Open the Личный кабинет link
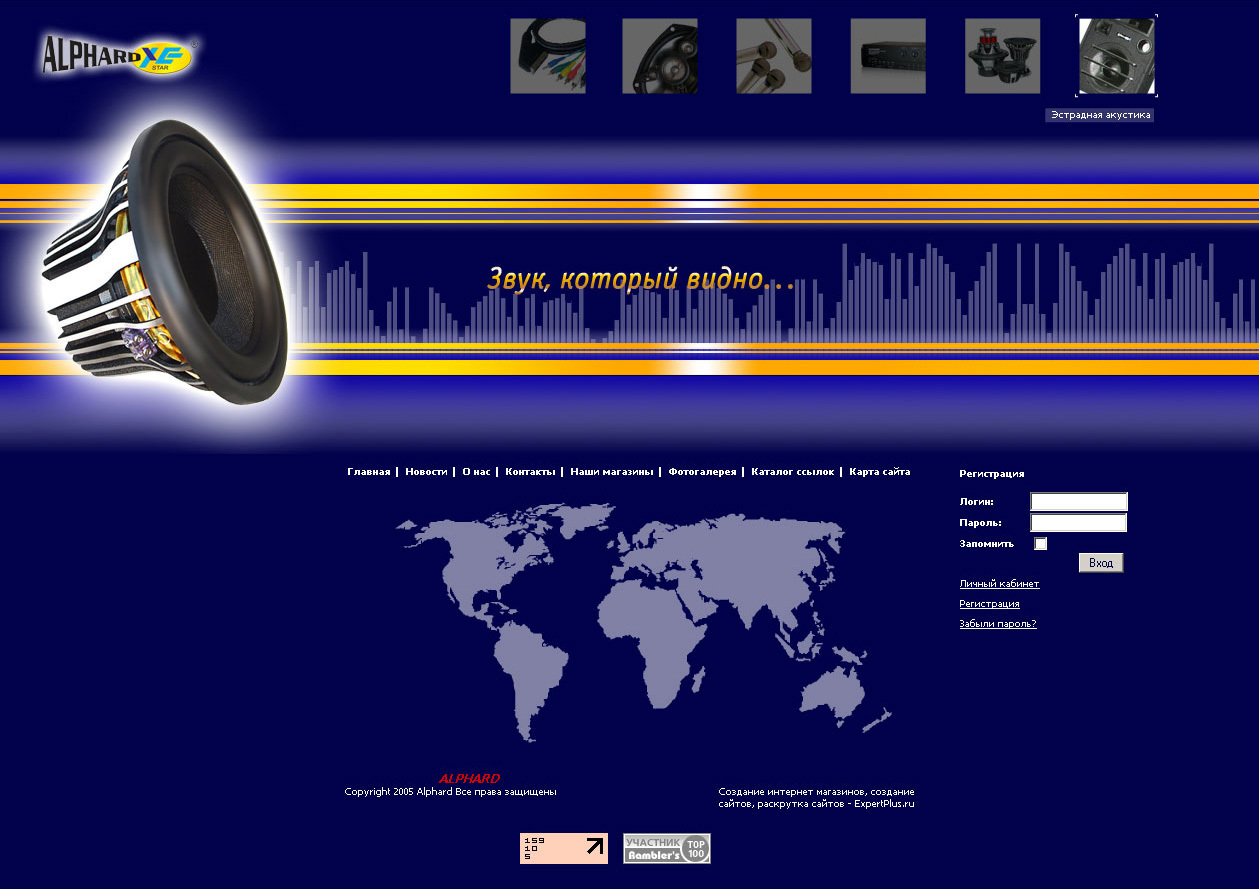Image resolution: width=1259 pixels, height=889 pixels. 999,584
